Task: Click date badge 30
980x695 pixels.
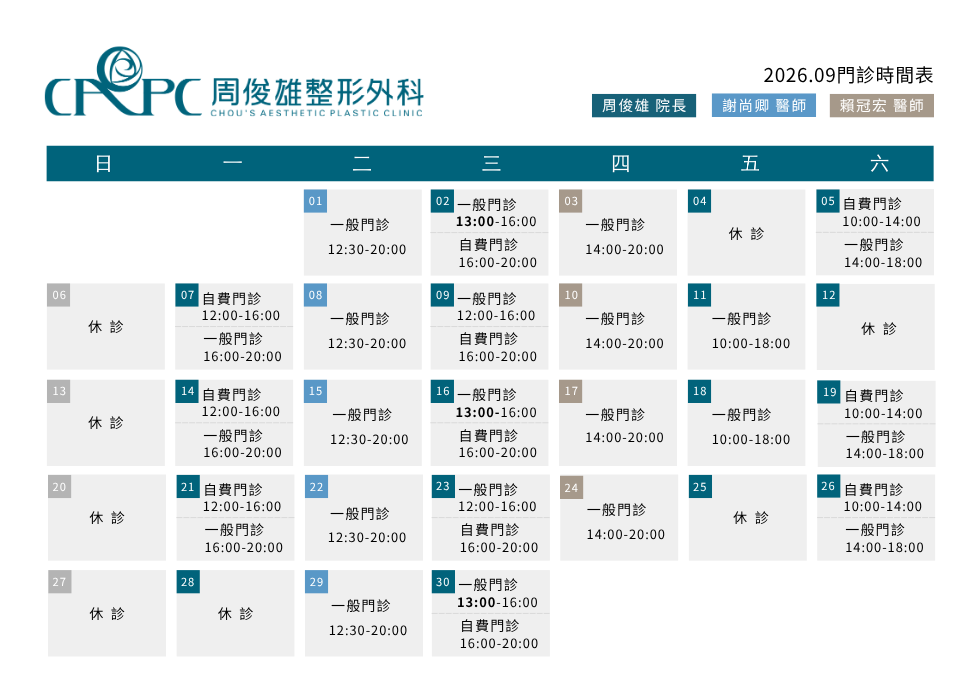Action: click(443, 582)
